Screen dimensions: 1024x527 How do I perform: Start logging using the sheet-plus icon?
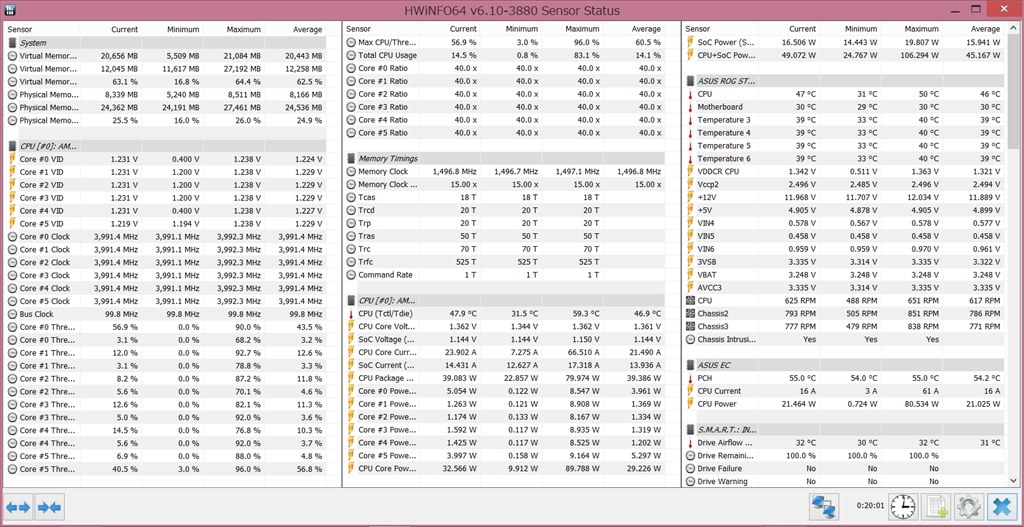pos(937,506)
